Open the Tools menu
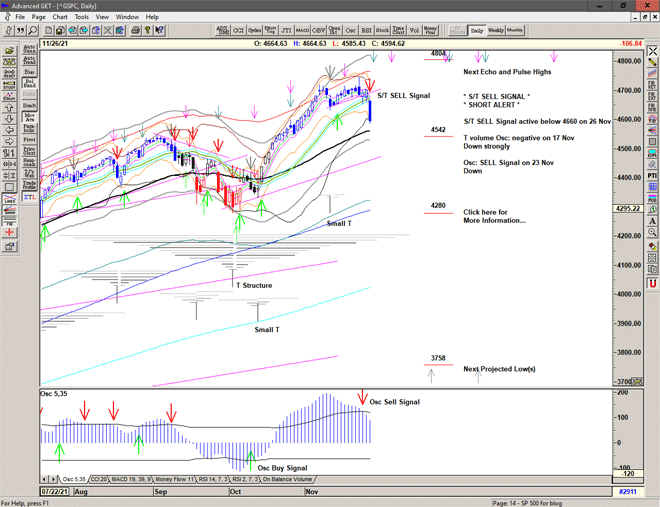660x507 pixels. (x=82, y=17)
